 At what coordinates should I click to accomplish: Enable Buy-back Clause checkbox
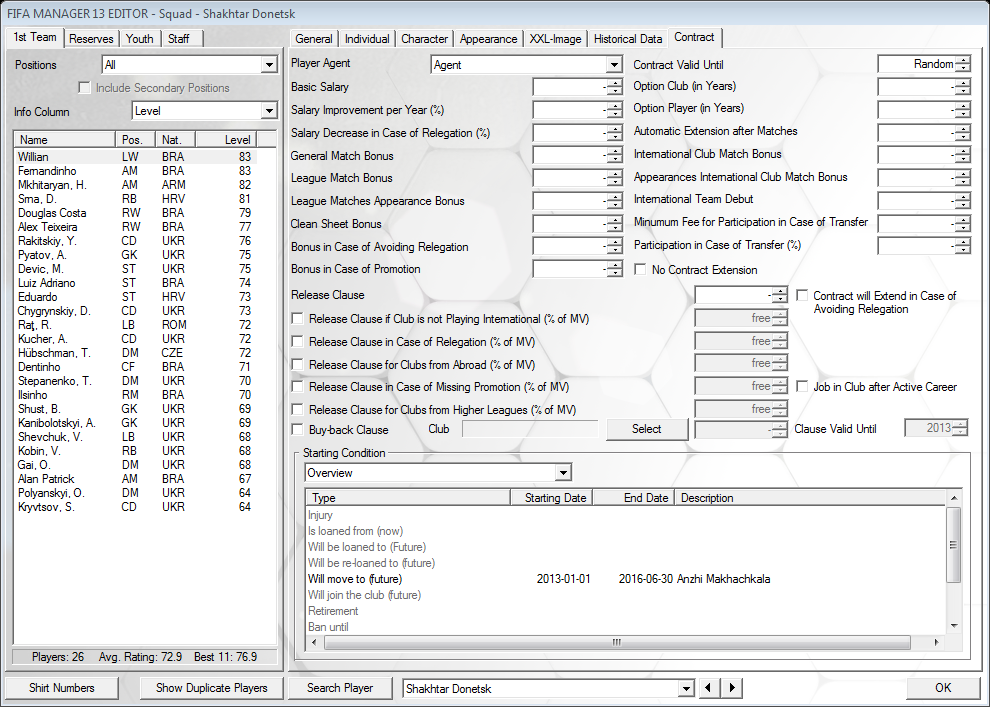click(297, 430)
